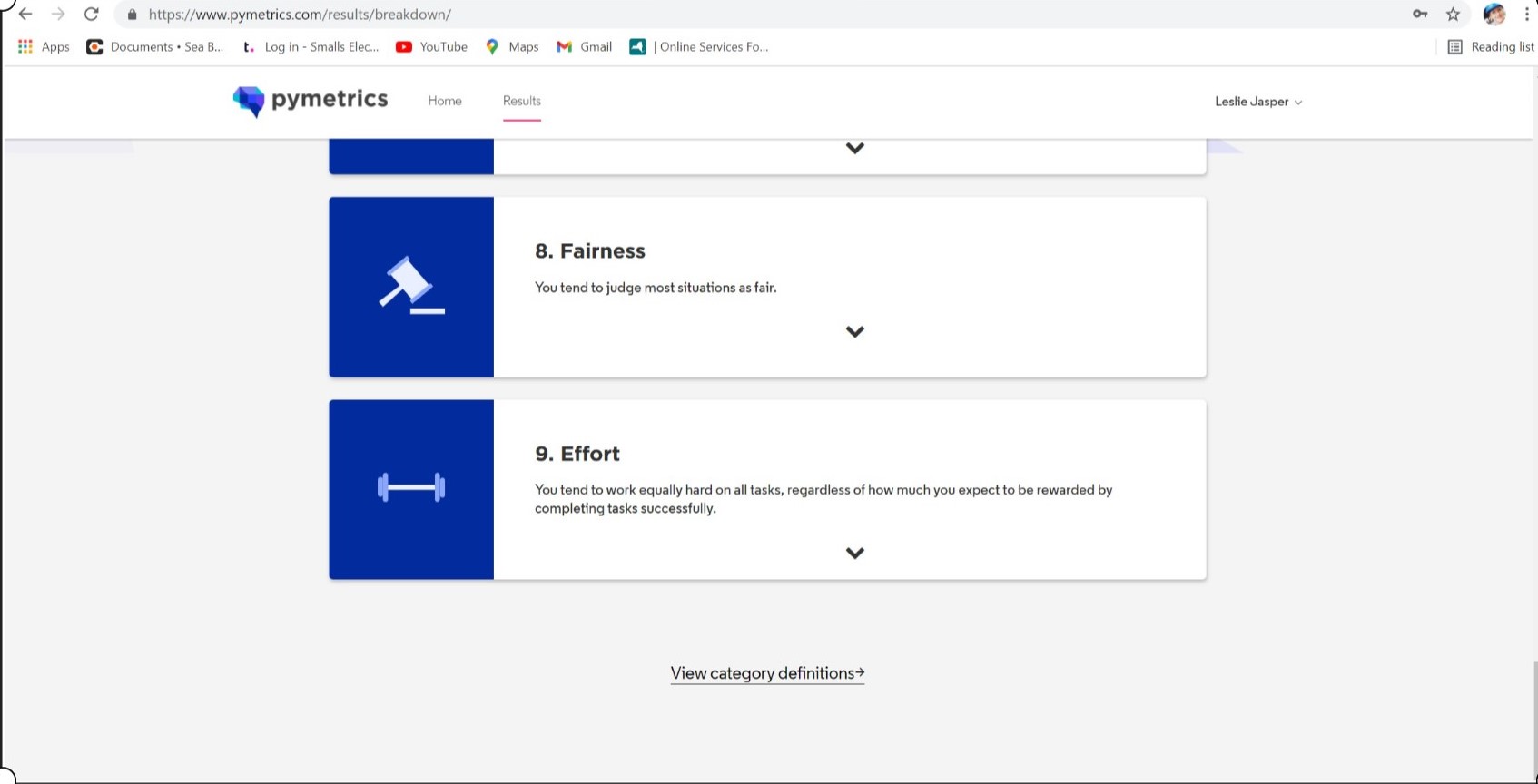This screenshot has height=784, width=1538.
Task: Open the password key icon
Action: coord(1420,15)
